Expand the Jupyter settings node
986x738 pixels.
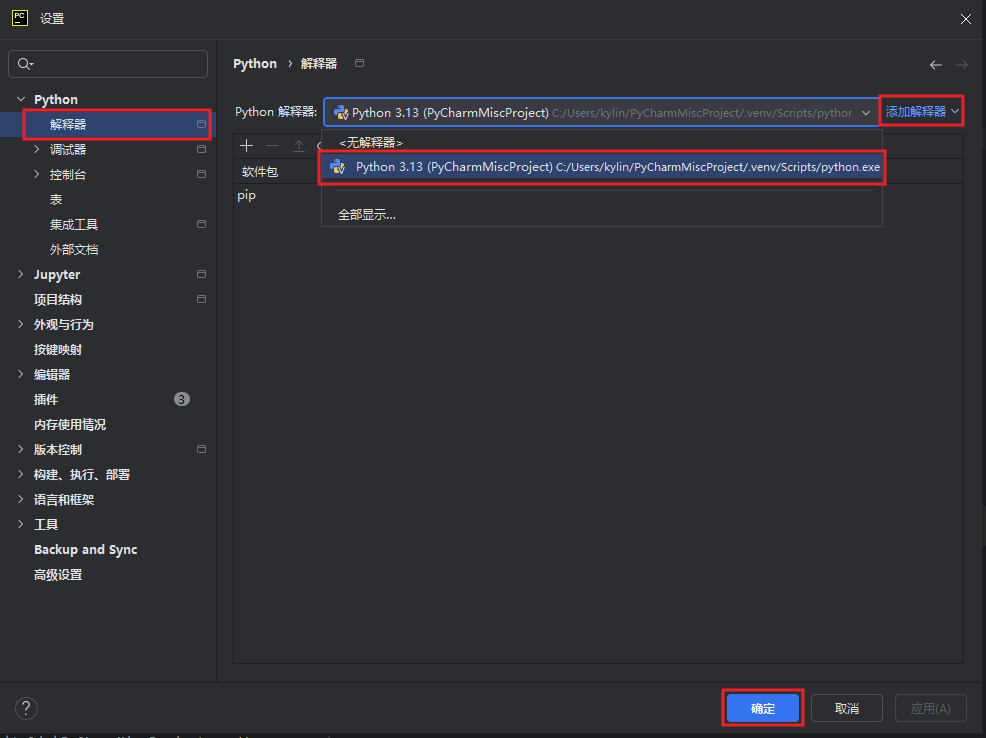pyautogui.click(x=21, y=274)
